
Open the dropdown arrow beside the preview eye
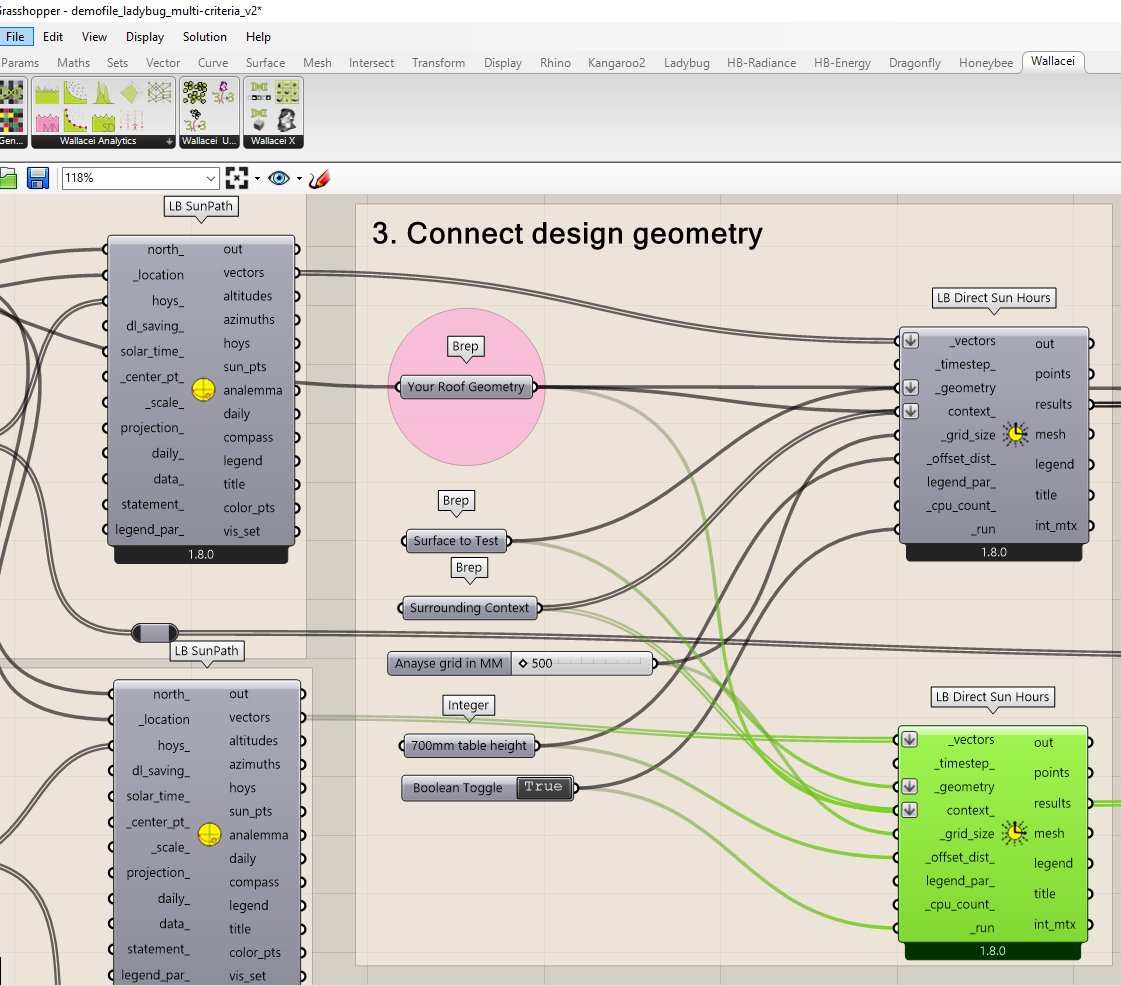coord(299,178)
